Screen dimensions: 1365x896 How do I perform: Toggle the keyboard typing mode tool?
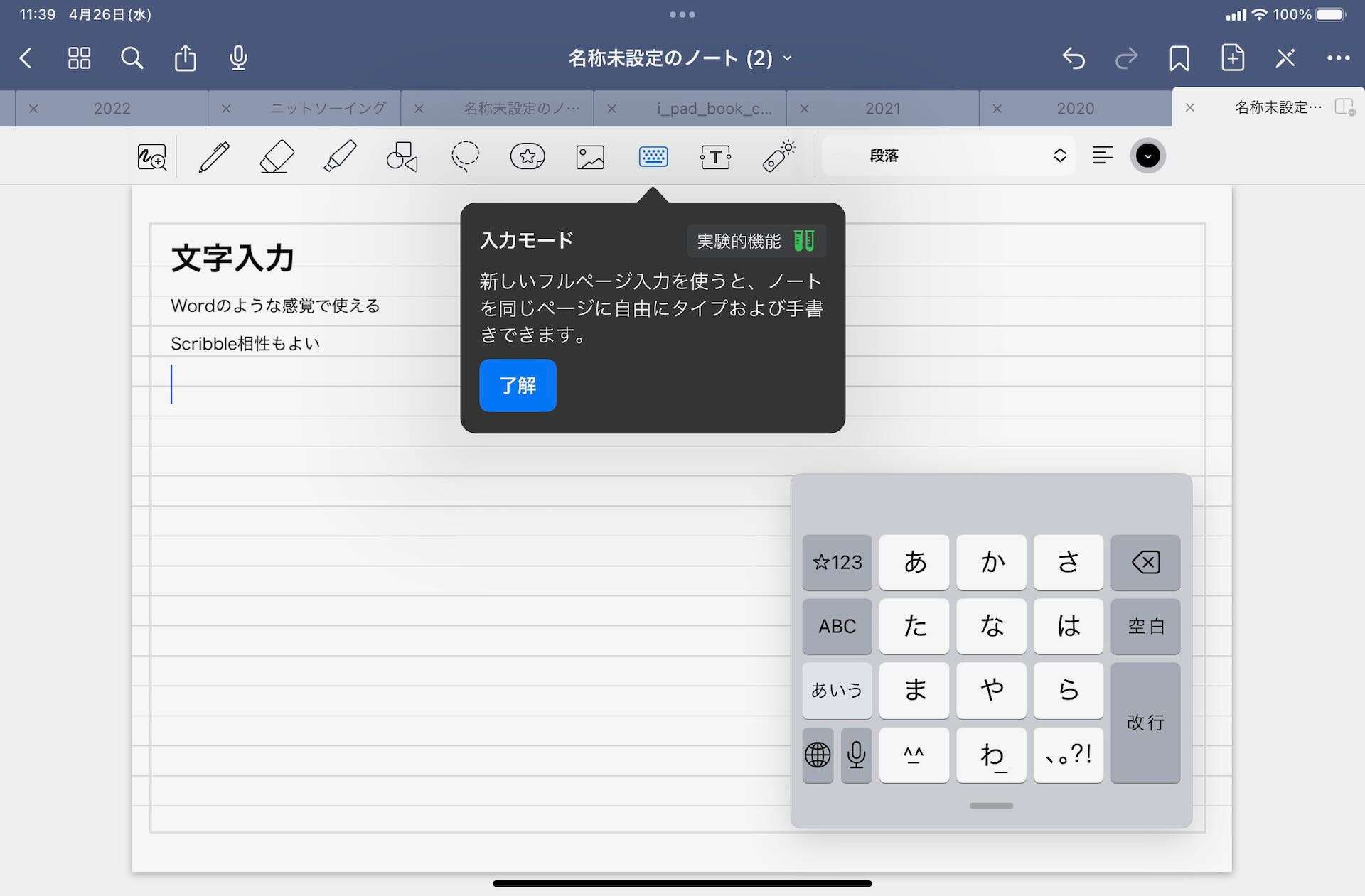(x=653, y=156)
